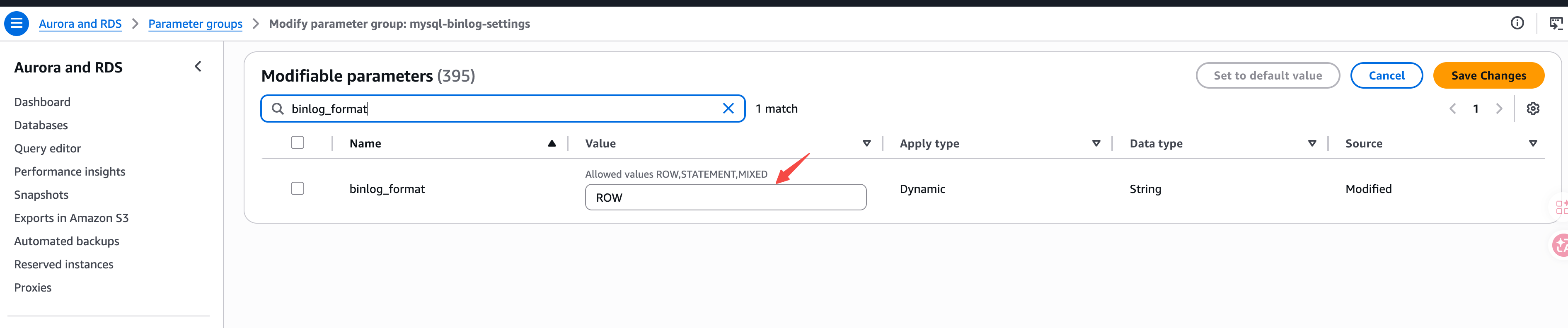Screen dimensions: 1568x328
Task: Open Query editor in the sidebar
Action: pyautogui.click(x=48, y=149)
